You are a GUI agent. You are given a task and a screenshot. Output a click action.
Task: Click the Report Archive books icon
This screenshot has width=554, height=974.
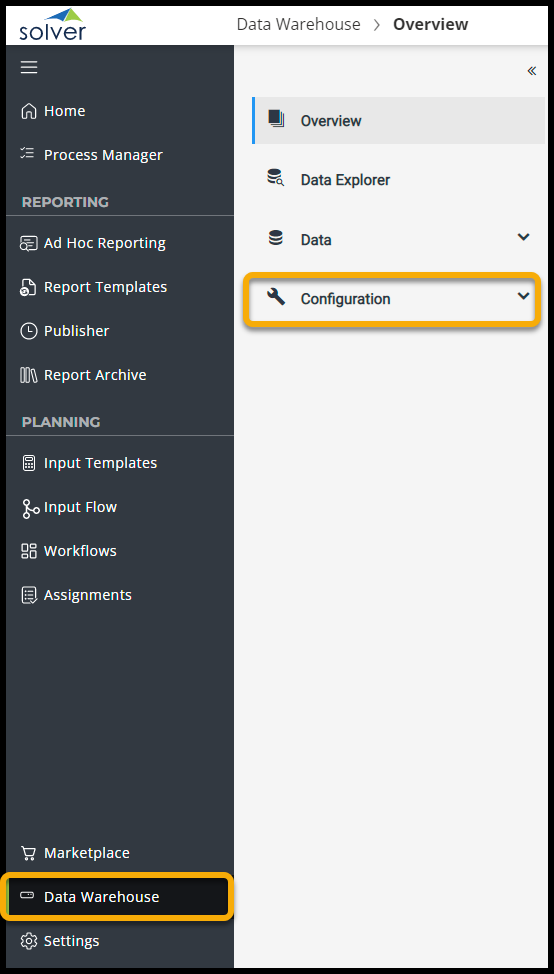click(29, 375)
